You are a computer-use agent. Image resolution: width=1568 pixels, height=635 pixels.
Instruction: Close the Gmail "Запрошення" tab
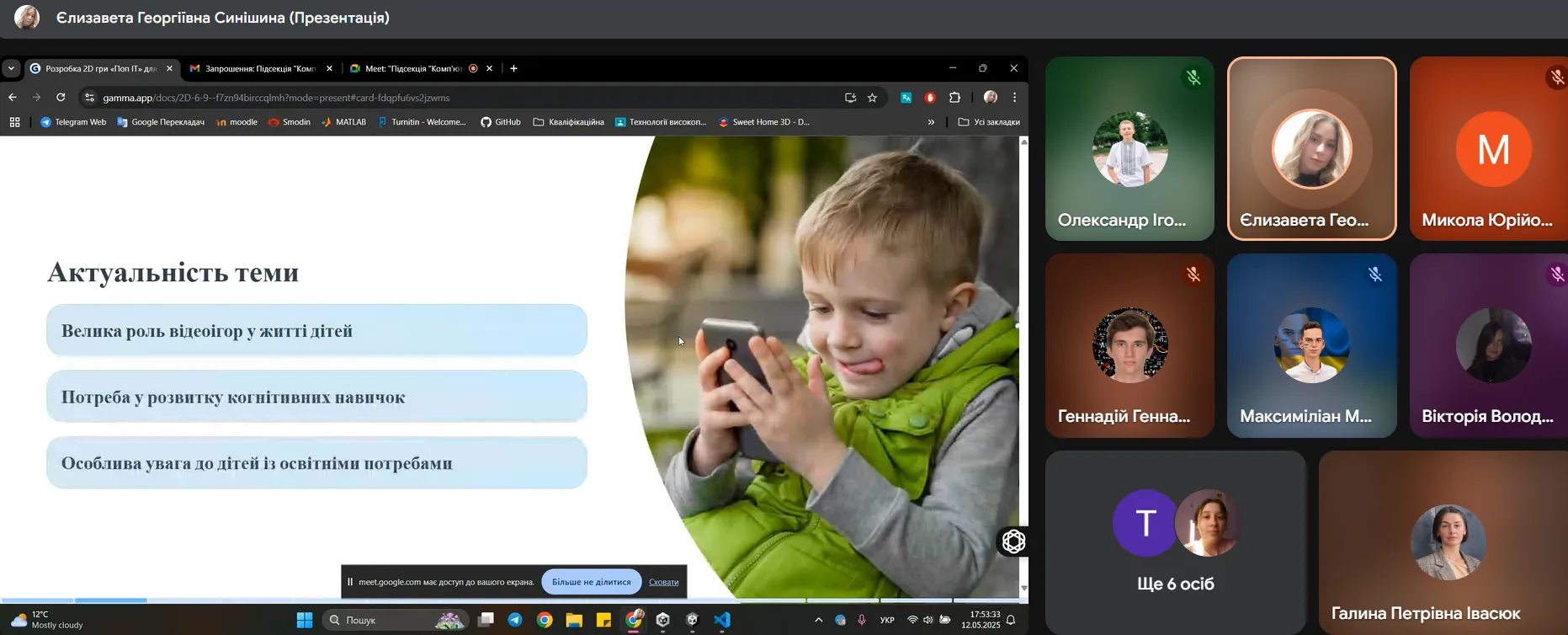pos(329,68)
